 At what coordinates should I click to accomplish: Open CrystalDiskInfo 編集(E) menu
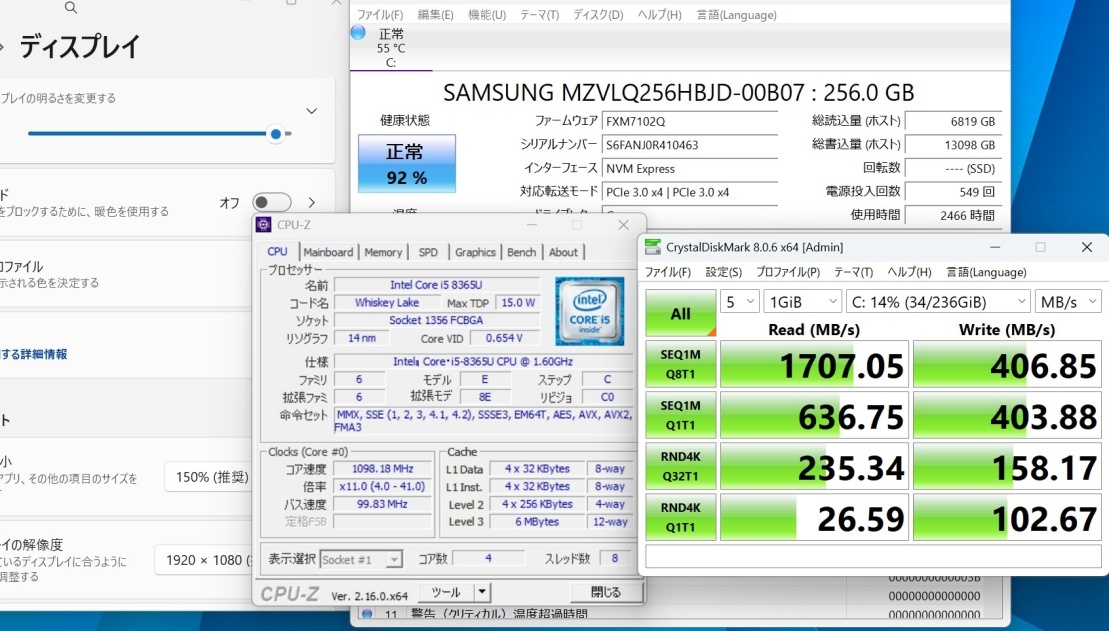(x=436, y=15)
